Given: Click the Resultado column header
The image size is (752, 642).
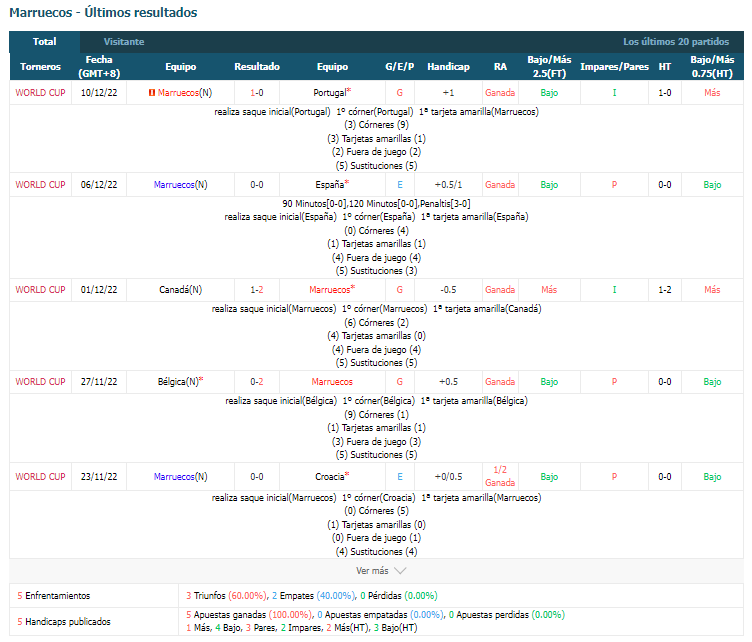Looking at the screenshot, I should click(257, 67).
